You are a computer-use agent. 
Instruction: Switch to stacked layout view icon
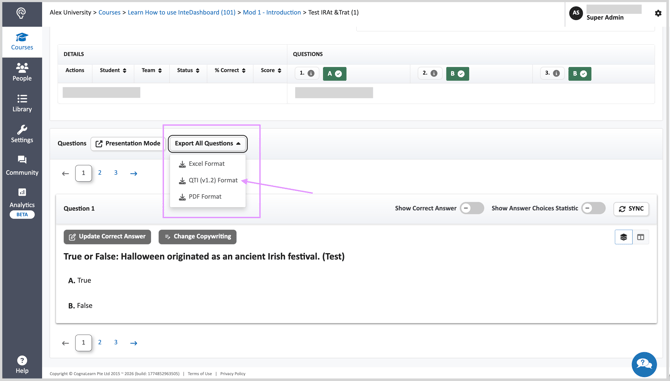(x=623, y=237)
